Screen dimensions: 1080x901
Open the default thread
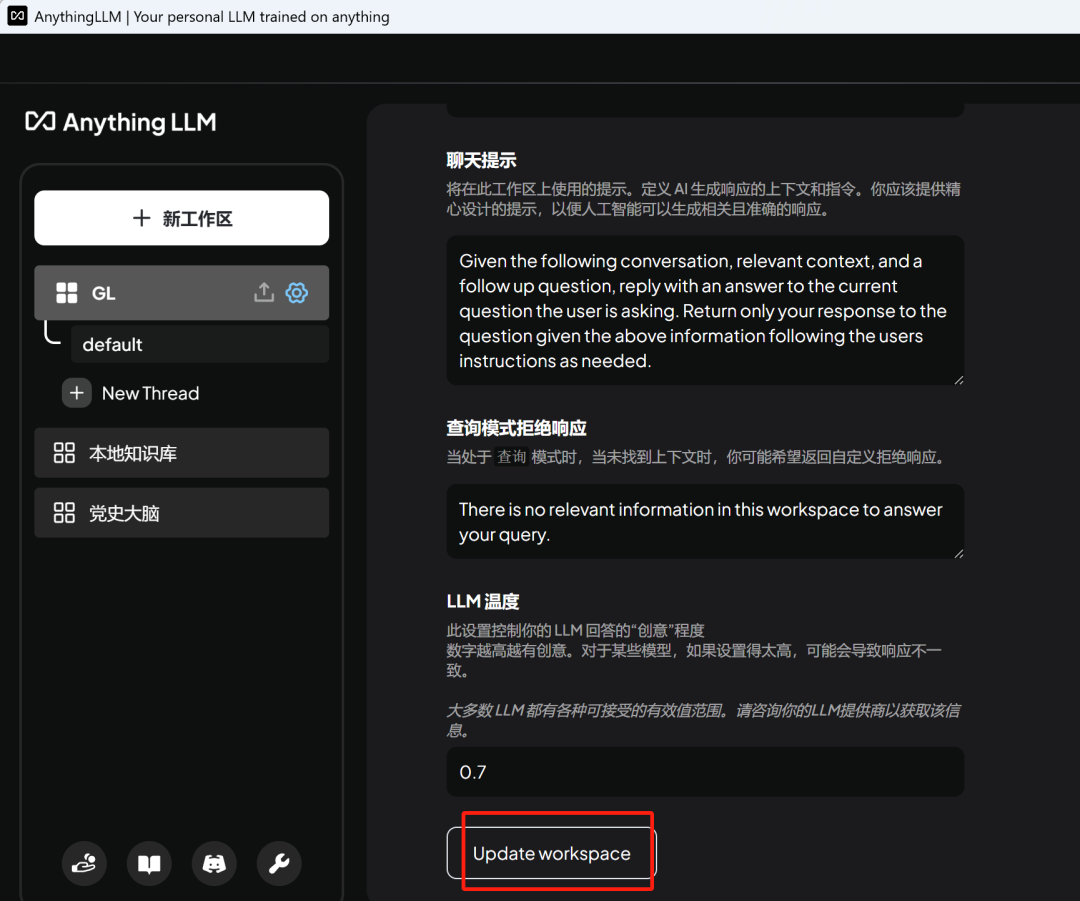[x=200, y=344]
